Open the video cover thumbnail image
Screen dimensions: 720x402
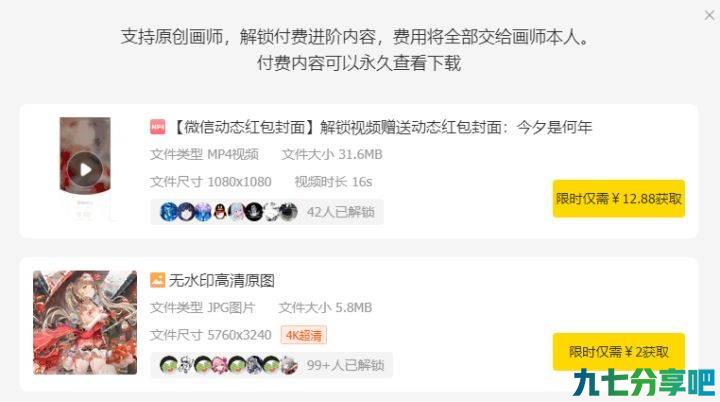coord(85,169)
